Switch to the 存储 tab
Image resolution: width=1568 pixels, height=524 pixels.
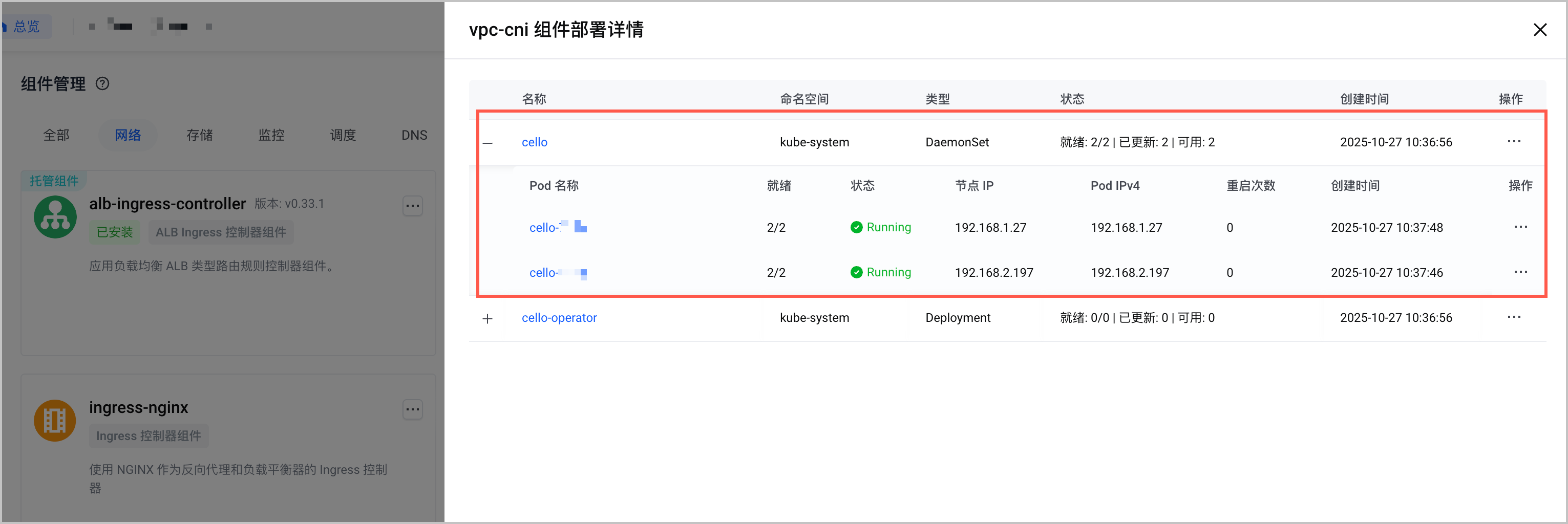tap(200, 135)
